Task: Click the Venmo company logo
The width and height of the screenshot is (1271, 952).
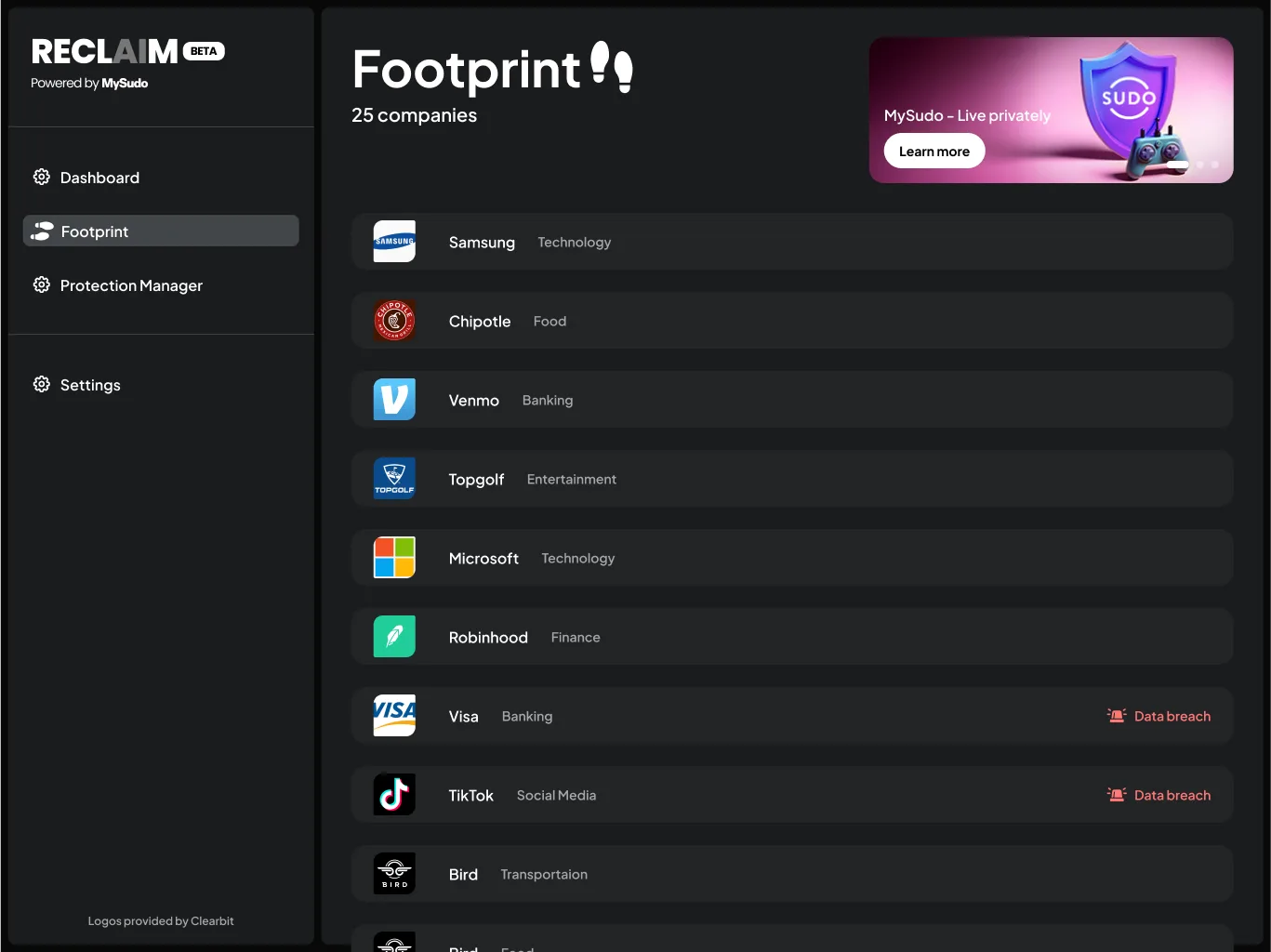Action: [x=394, y=400]
